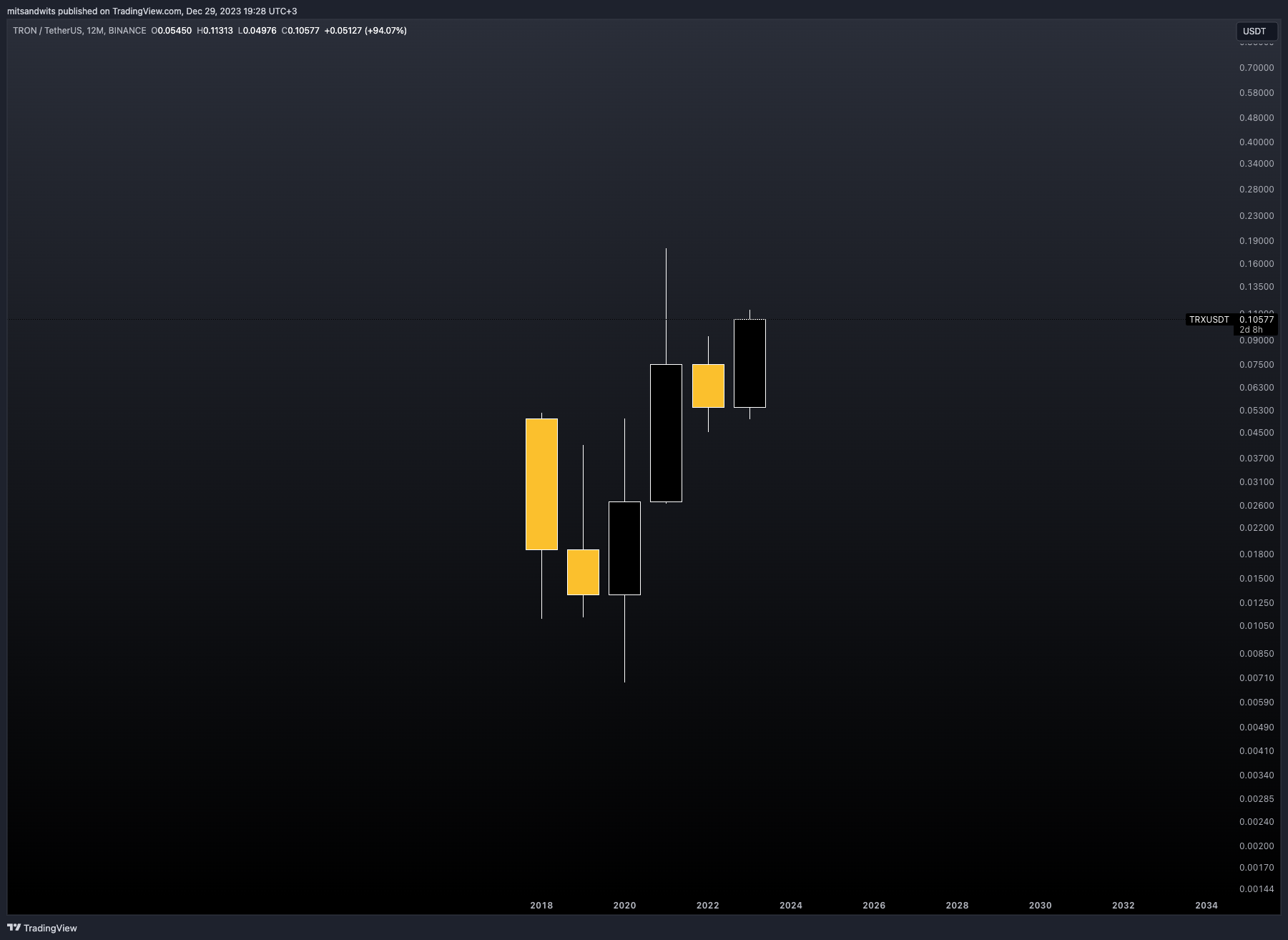Select the TRXUSDT price line label
The image size is (1288, 940).
(x=1209, y=320)
